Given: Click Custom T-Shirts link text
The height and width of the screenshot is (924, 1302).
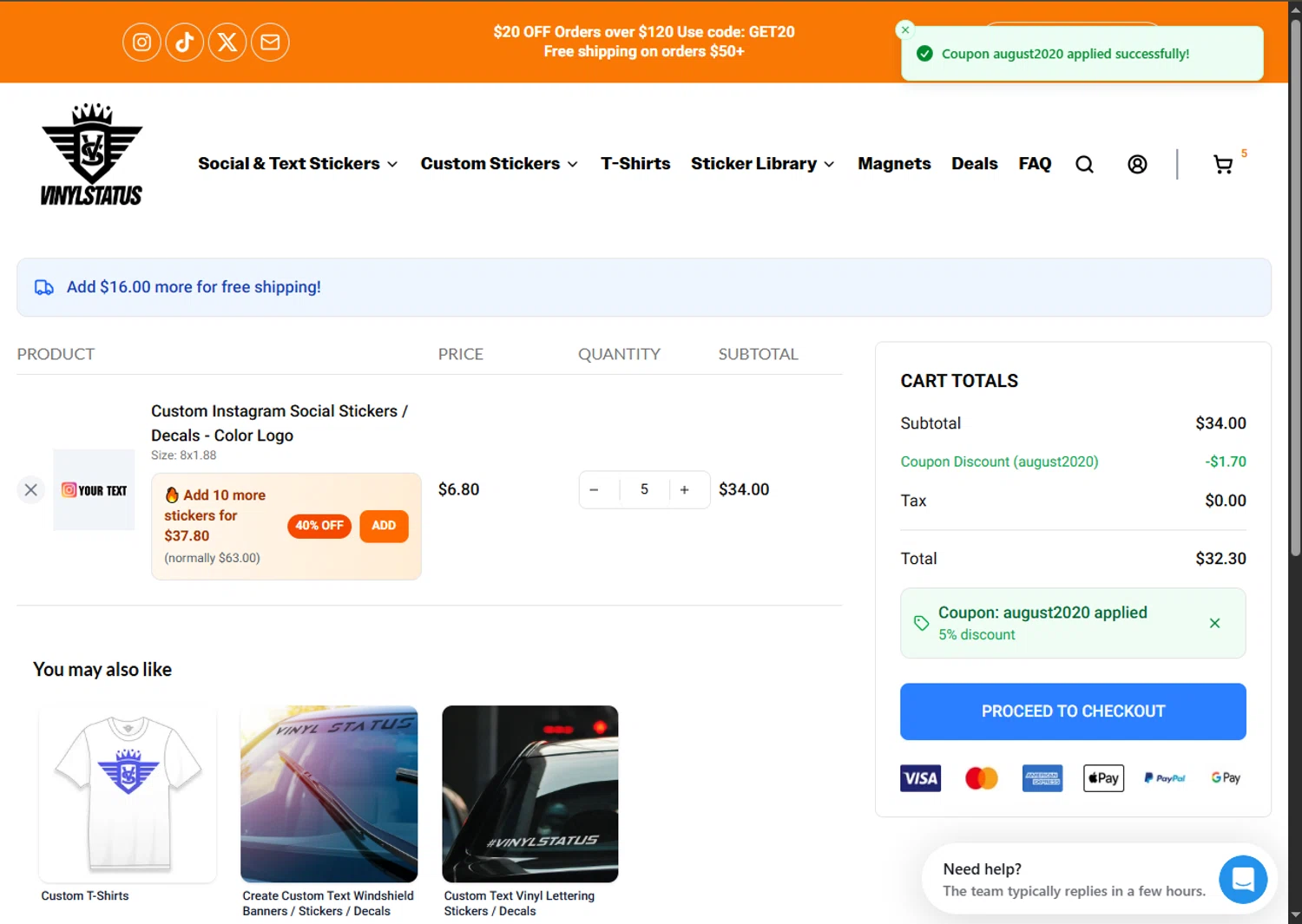Looking at the screenshot, I should click(x=85, y=896).
